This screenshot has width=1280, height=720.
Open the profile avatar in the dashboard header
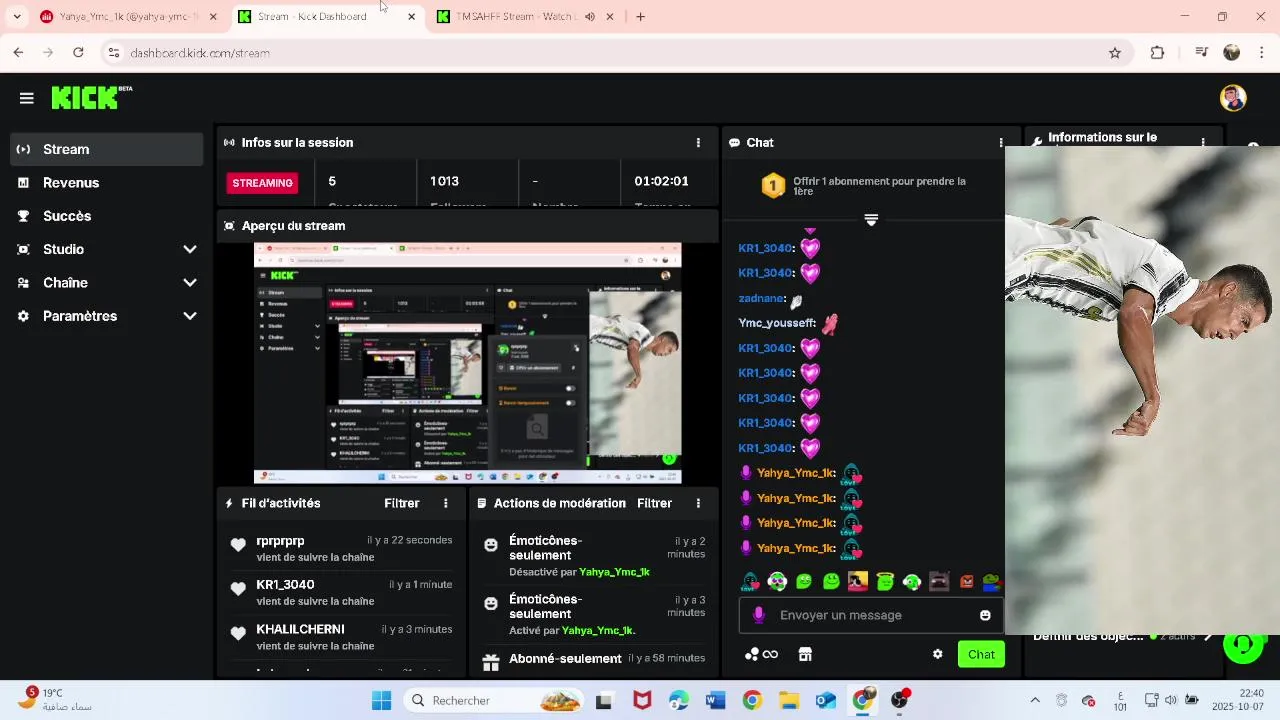coord(1232,98)
